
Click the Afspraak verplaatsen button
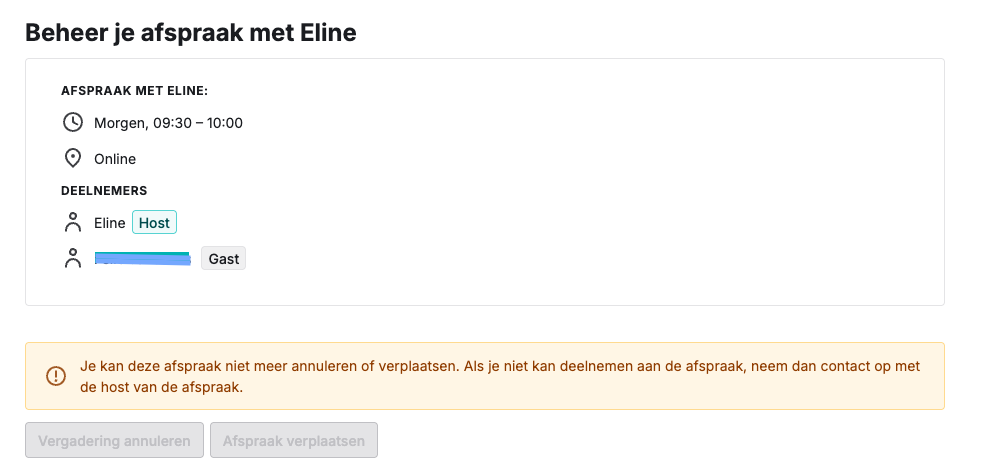(294, 440)
